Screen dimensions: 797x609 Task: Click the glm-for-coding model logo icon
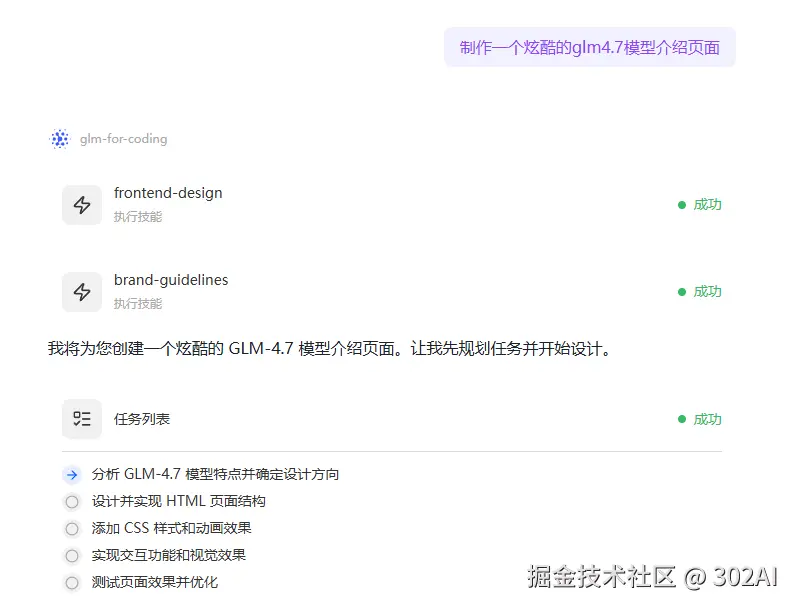pos(59,139)
